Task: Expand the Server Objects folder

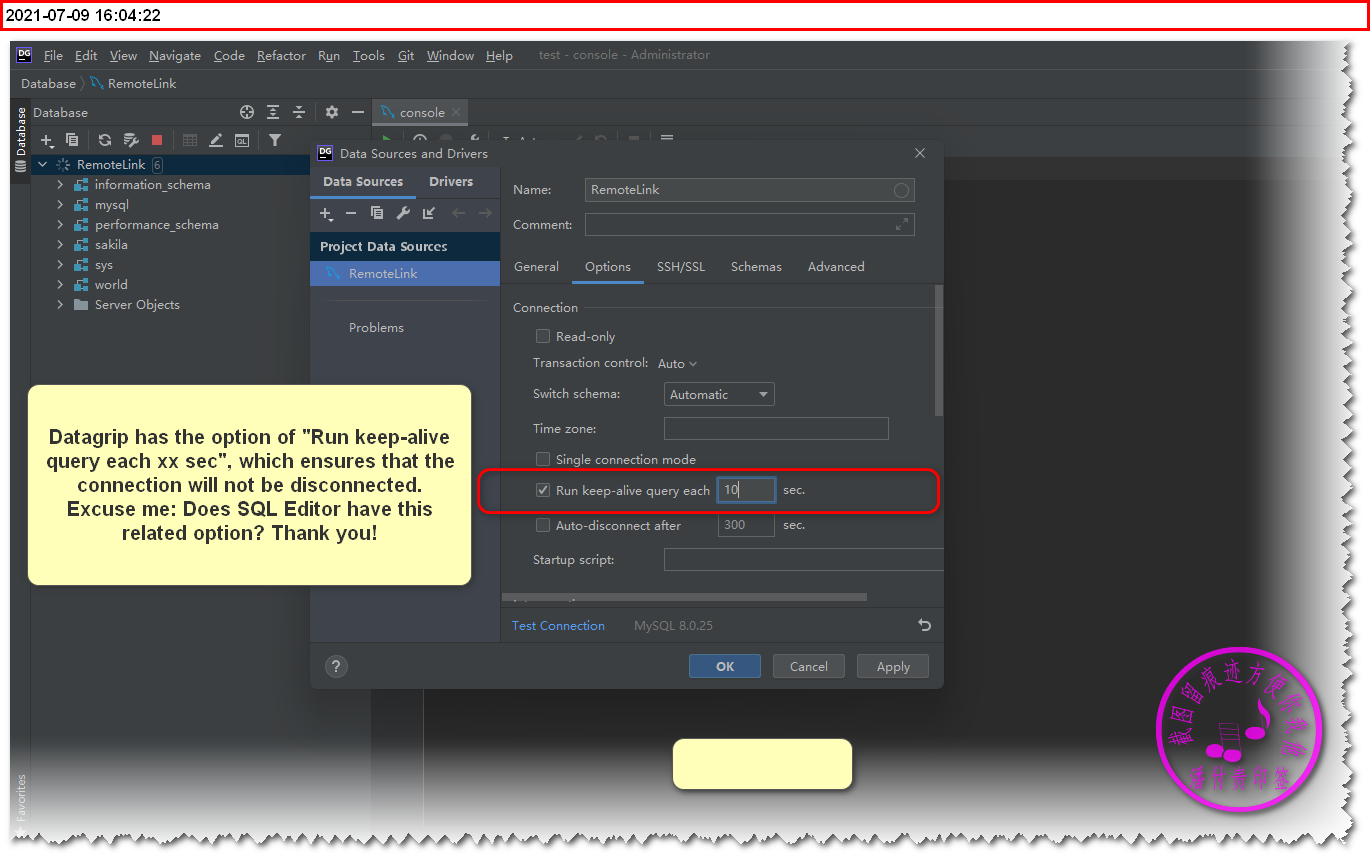Action: [x=60, y=305]
